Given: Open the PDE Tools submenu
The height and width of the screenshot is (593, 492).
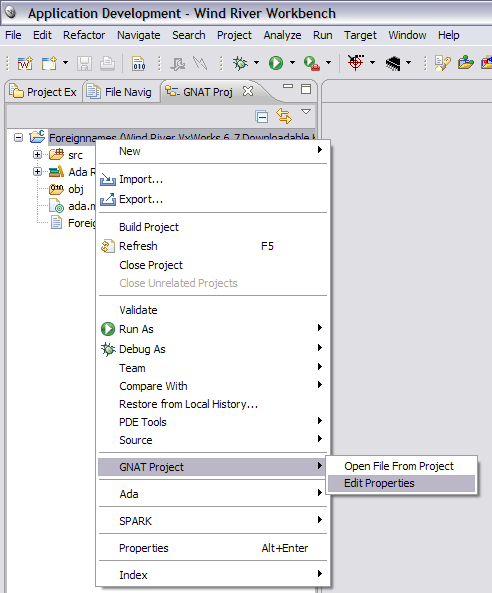Looking at the screenshot, I should (x=213, y=422).
